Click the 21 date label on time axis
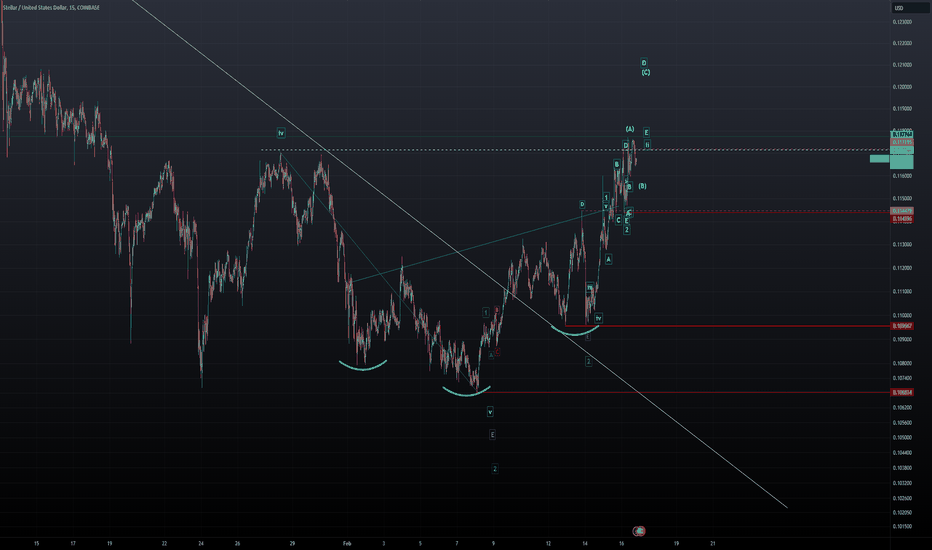 point(713,543)
